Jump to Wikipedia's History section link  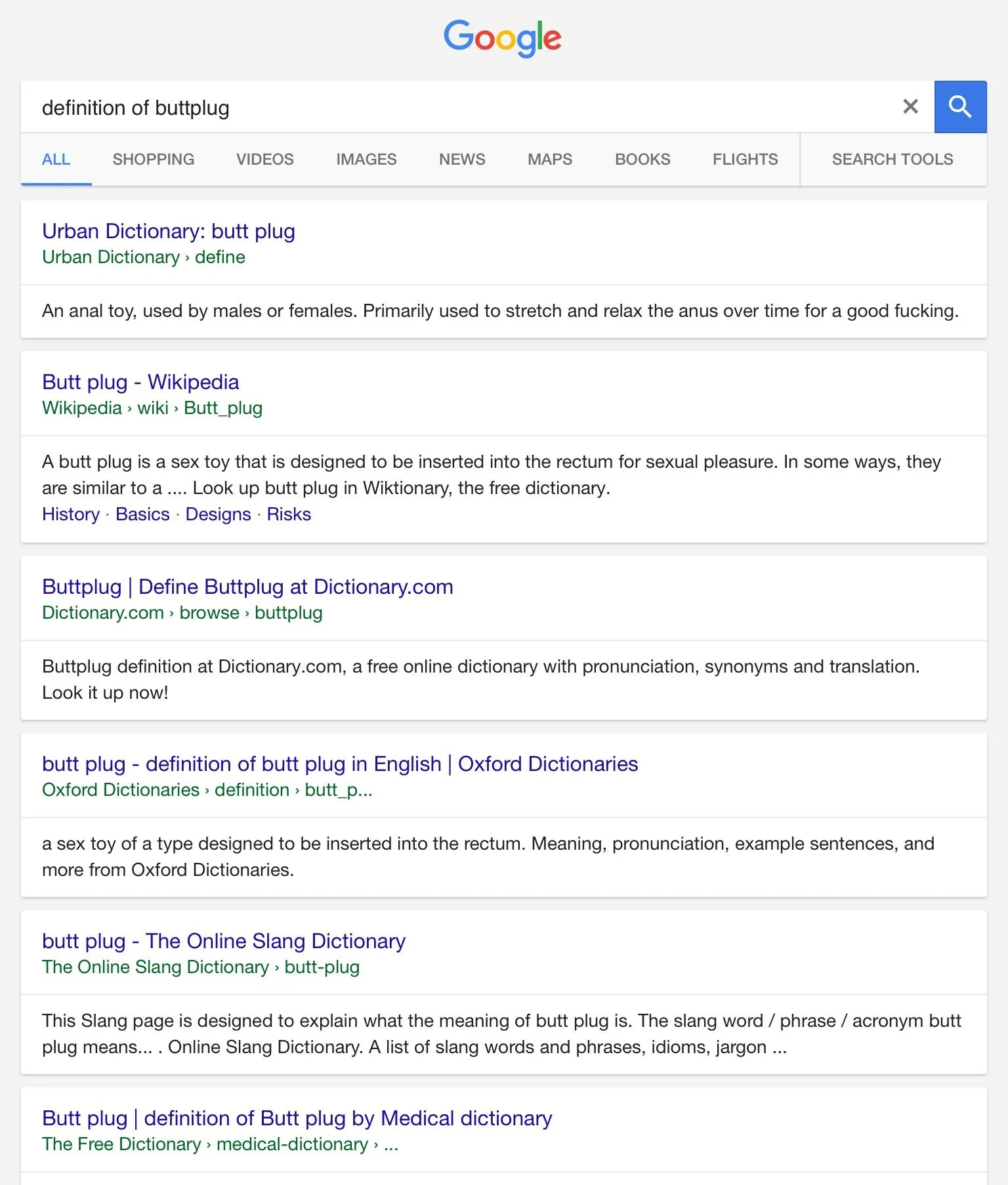(71, 514)
